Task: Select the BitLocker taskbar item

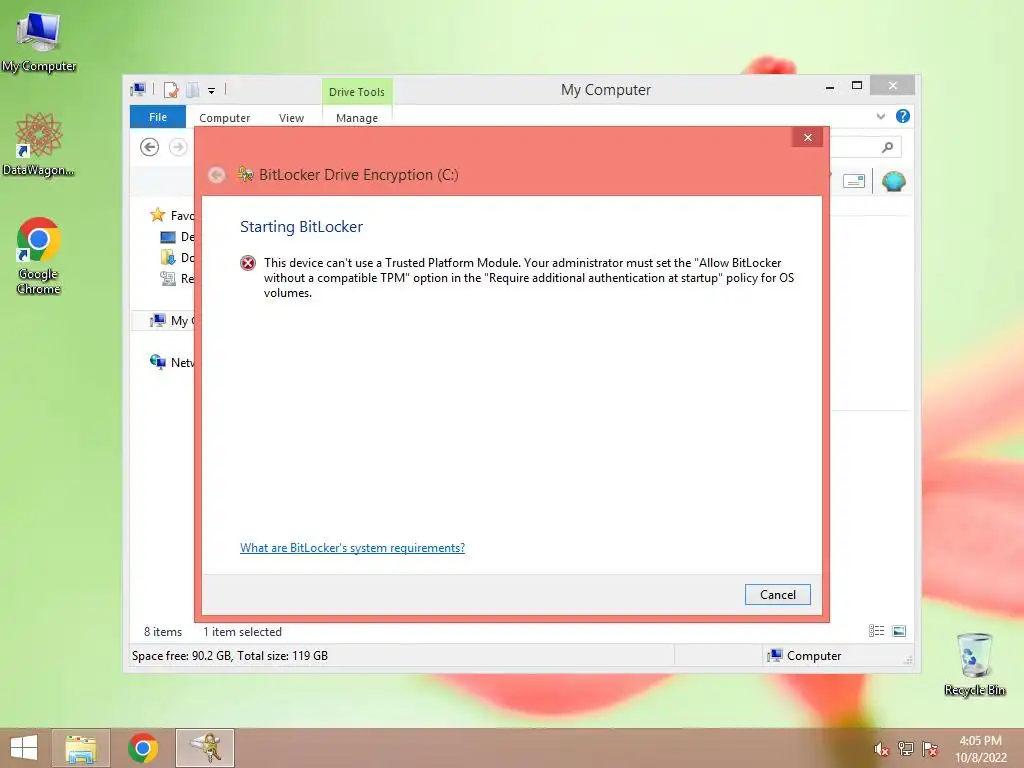Action: coord(205,748)
